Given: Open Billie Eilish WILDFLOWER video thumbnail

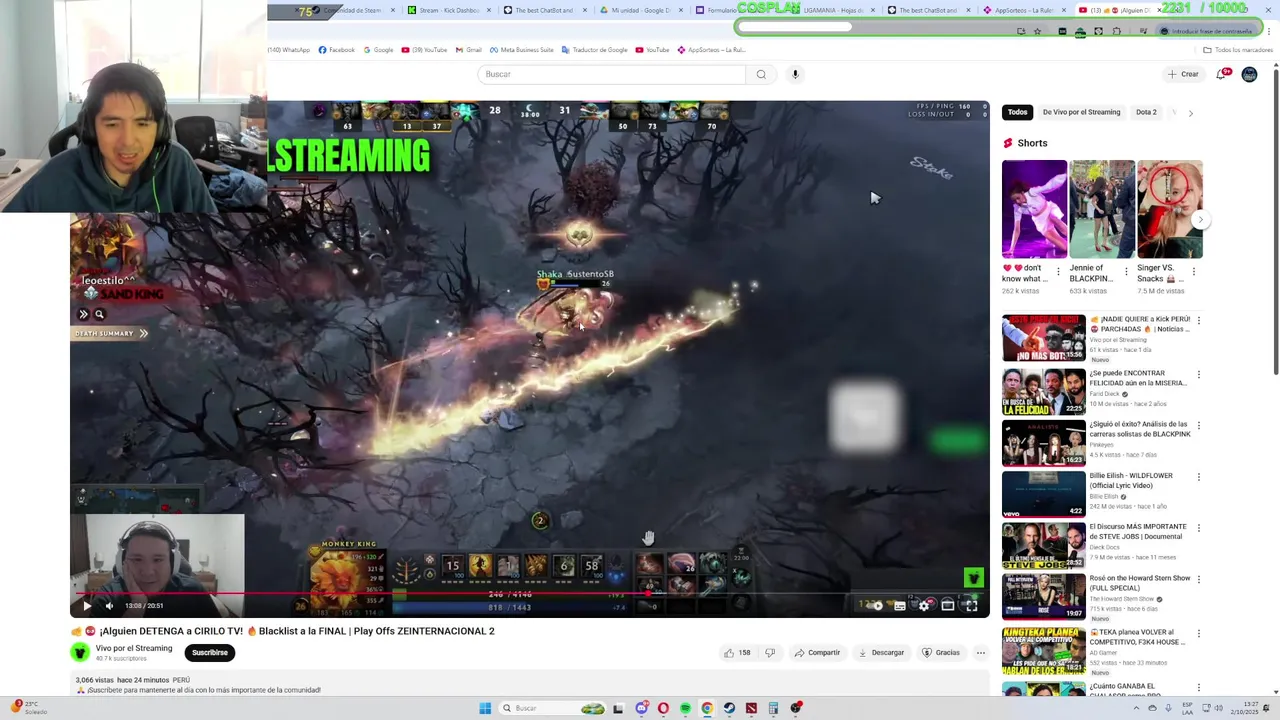Looking at the screenshot, I should pos(1043,494).
